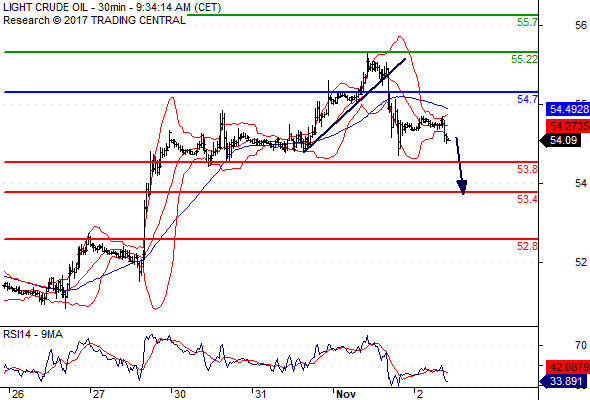Click the 56 price axis label
The height and width of the screenshot is (400, 590).
[x=581, y=25]
